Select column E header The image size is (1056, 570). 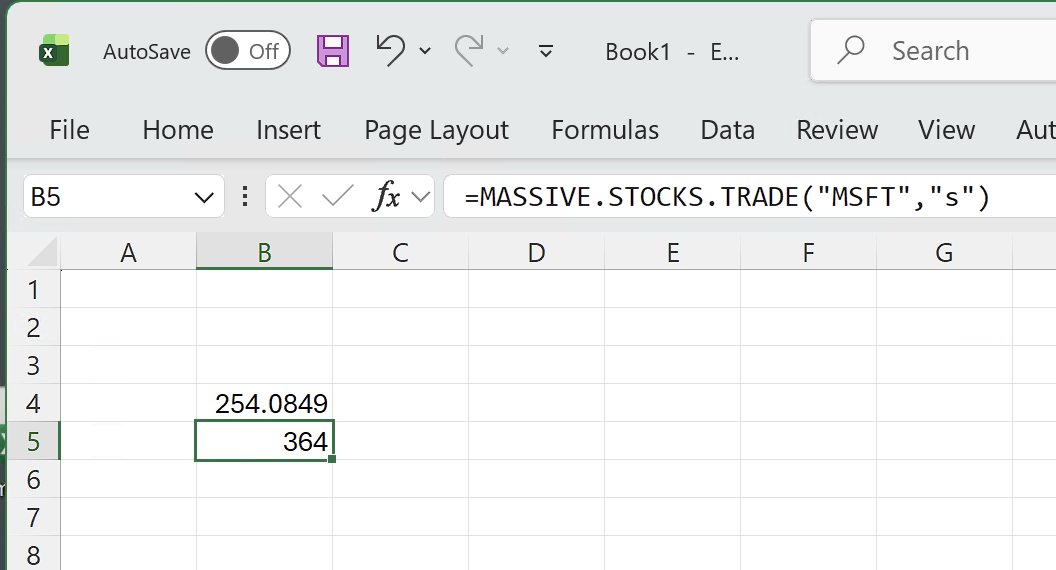pyautogui.click(x=672, y=252)
